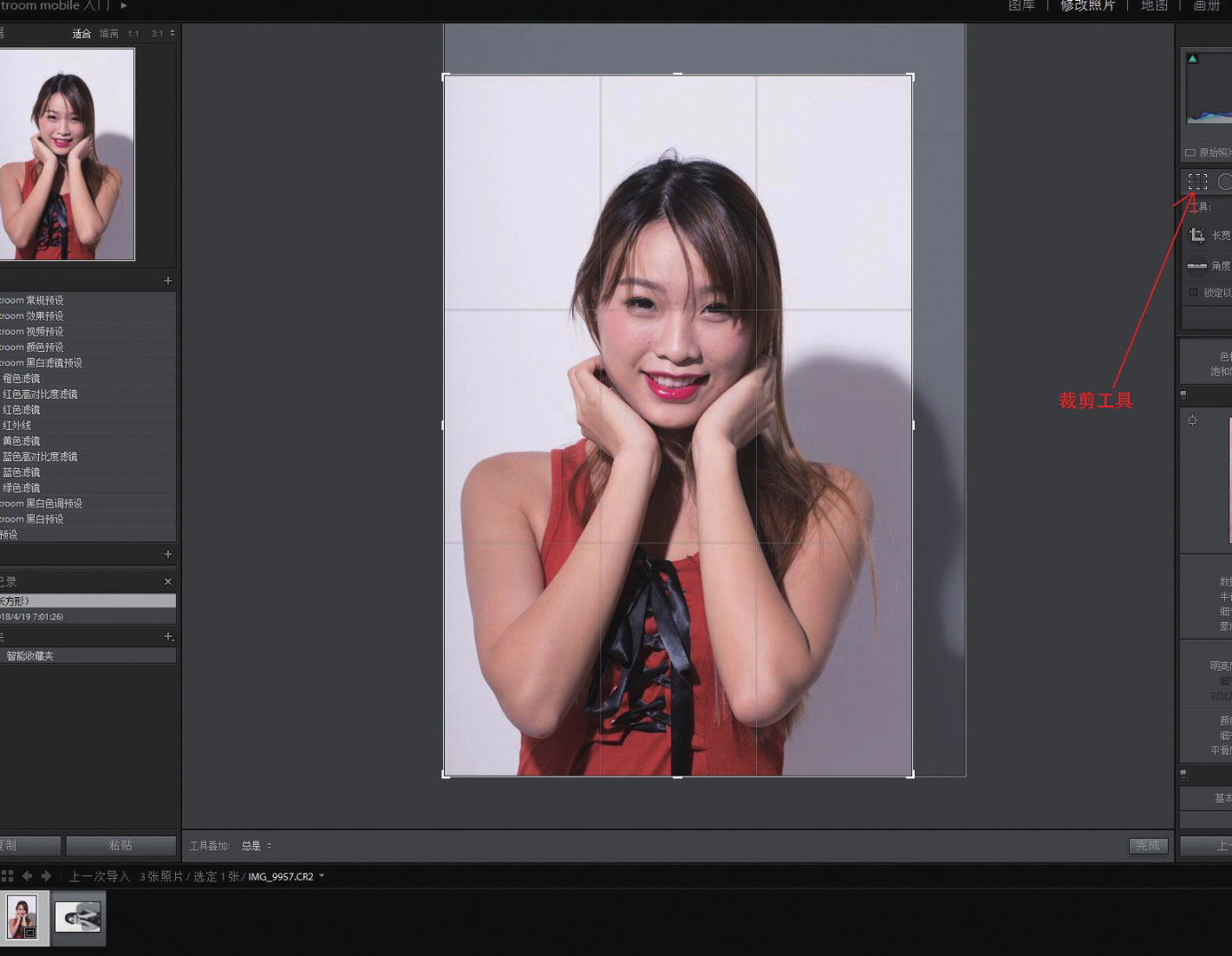1232x956 pixels.
Task: Open the 工具叠加 总是 dropdown
Action: (x=257, y=846)
